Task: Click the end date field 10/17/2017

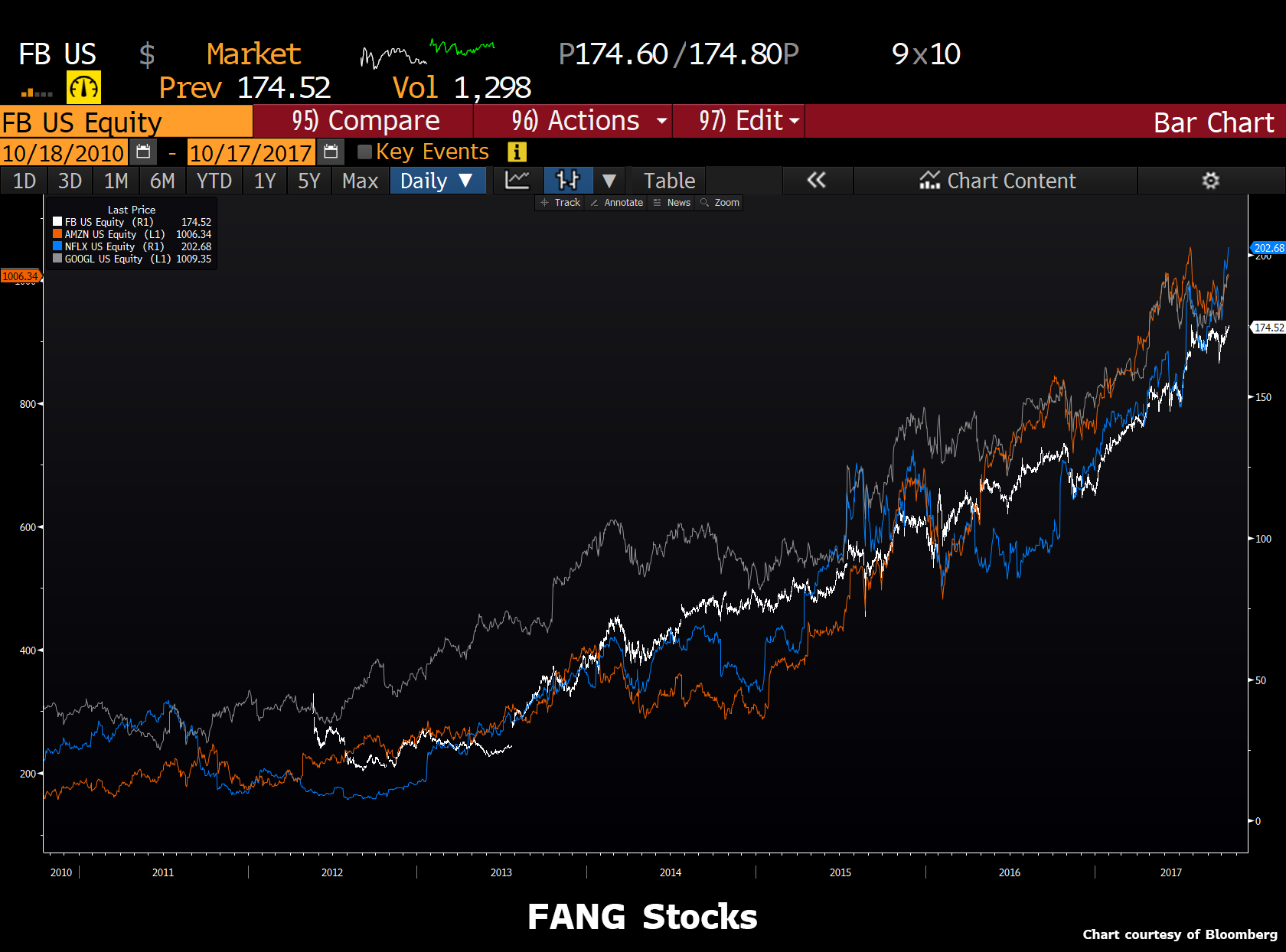Action: [x=251, y=152]
